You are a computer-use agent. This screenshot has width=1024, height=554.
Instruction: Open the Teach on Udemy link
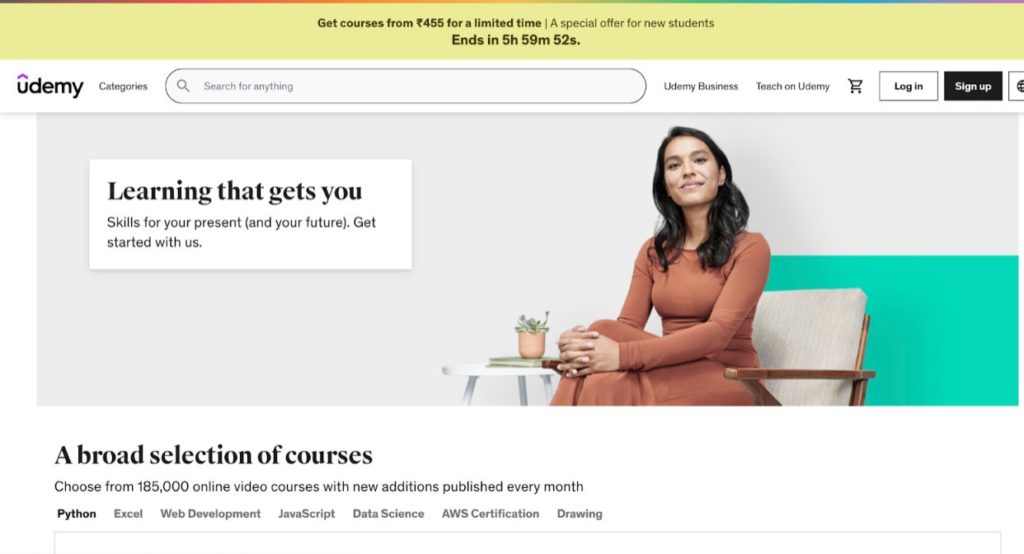pos(792,86)
